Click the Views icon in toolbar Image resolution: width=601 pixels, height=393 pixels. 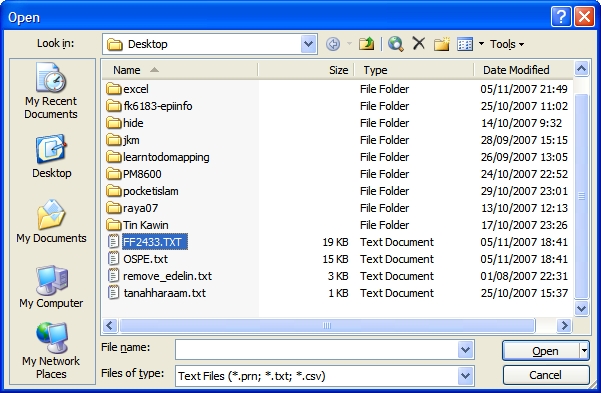point(465,44)
